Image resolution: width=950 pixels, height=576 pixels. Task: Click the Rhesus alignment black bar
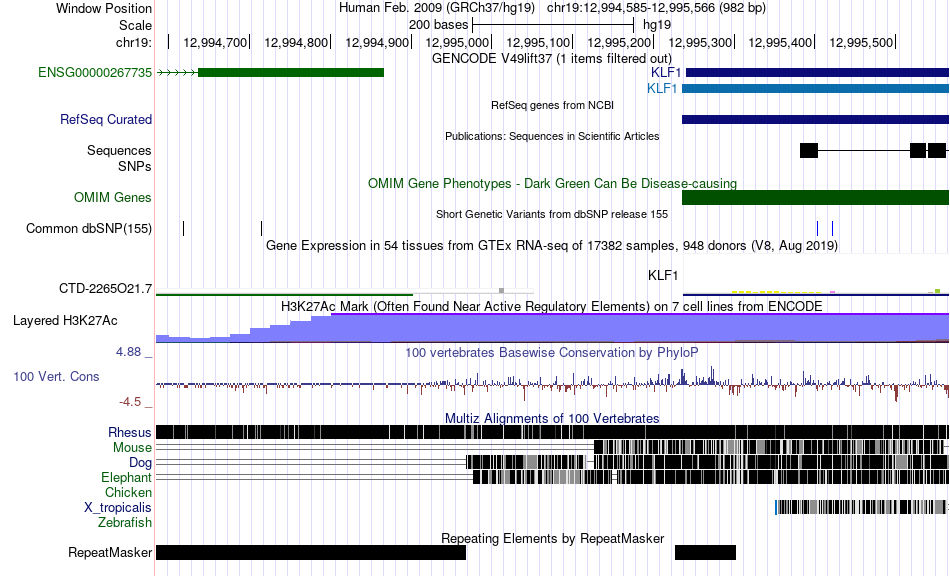pyautogui.click(x=553, y=432)
